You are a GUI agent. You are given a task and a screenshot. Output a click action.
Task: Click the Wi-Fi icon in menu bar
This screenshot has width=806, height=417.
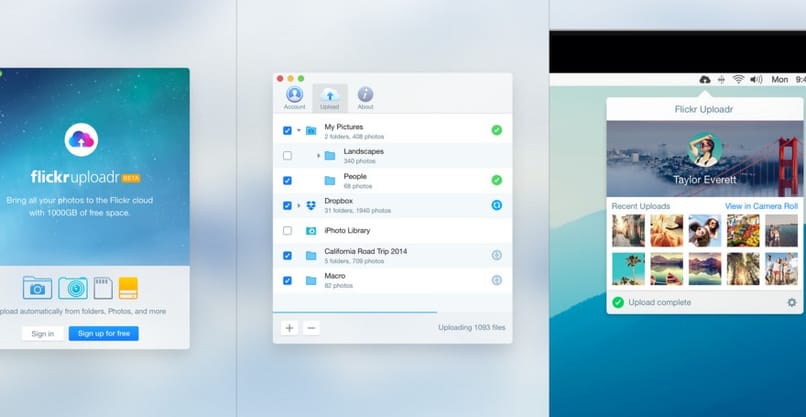(x=738, y=79)
